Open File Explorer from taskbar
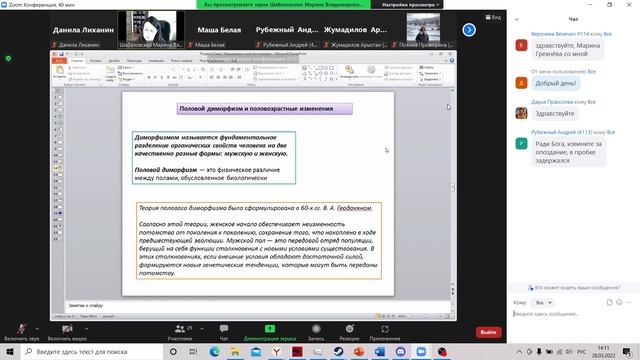Screen dimensions: 640x360 235,351
